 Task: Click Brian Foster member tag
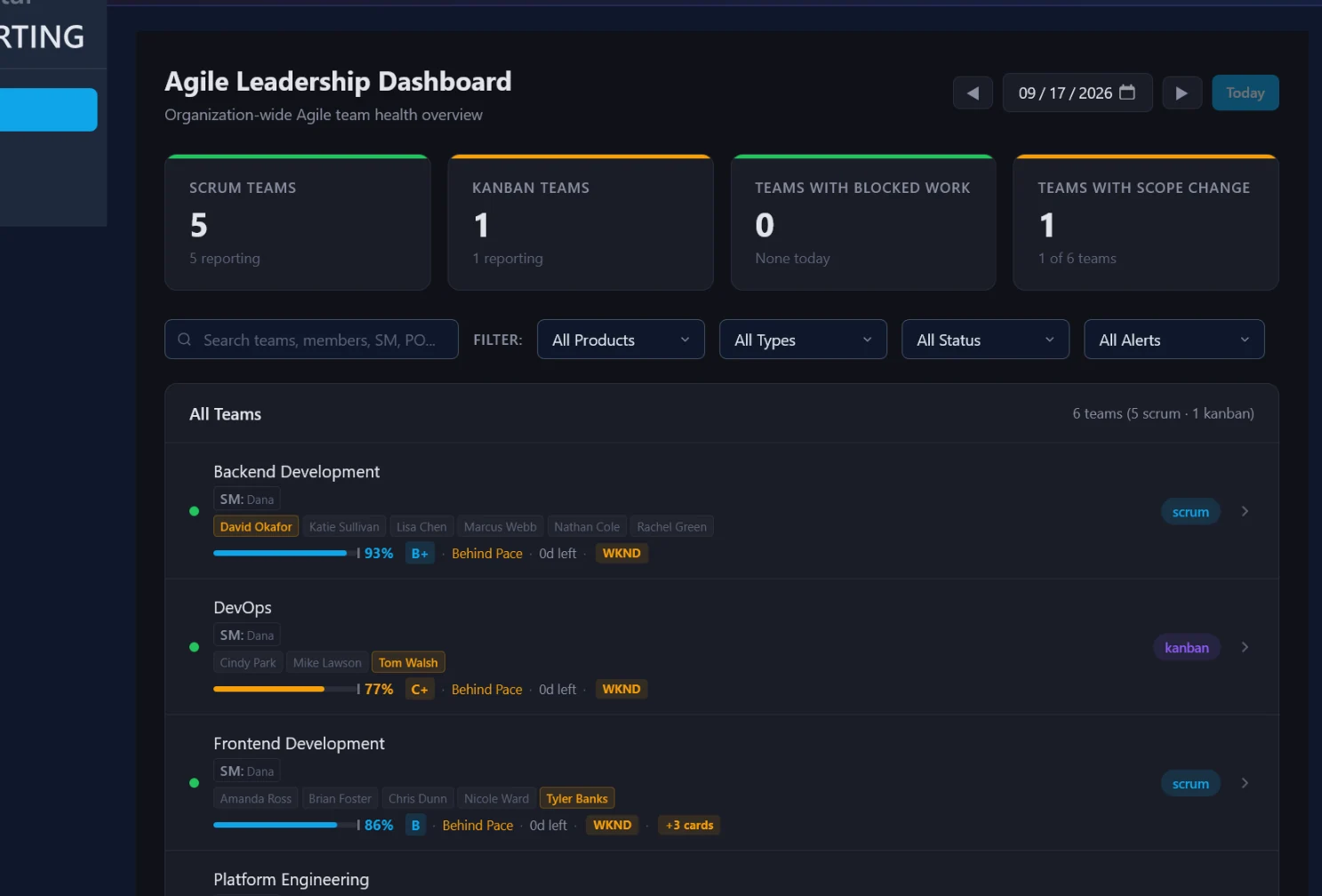(340, 798)
